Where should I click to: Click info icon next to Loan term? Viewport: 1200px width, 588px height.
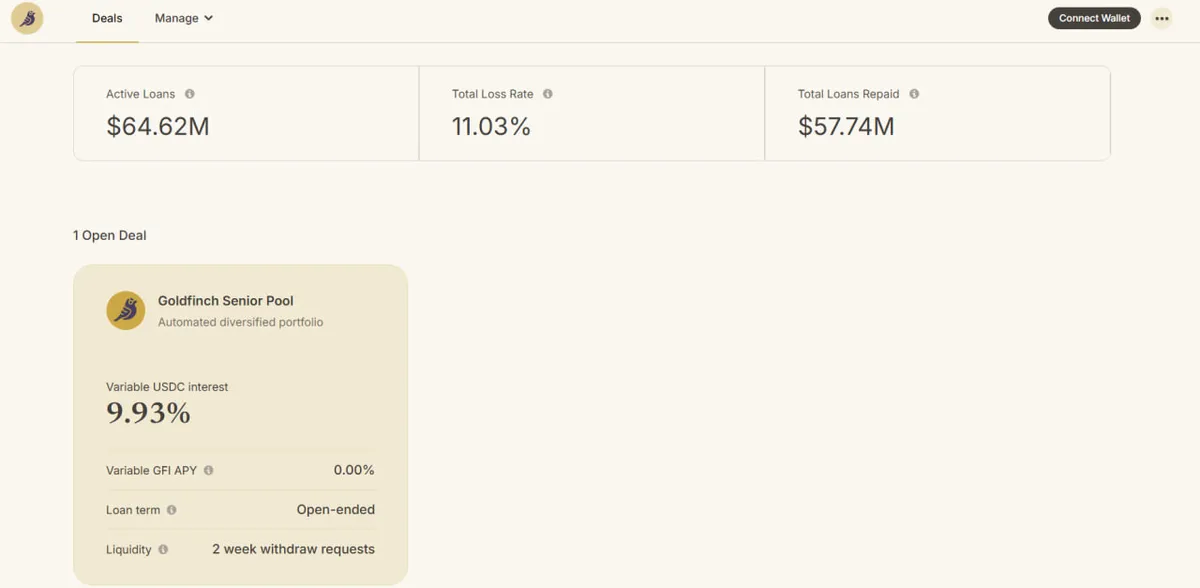[172, 510]
